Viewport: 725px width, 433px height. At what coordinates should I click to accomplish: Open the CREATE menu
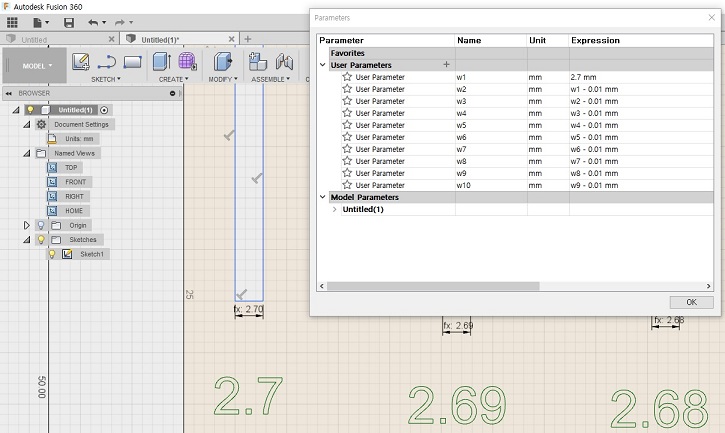coord(174,79)
